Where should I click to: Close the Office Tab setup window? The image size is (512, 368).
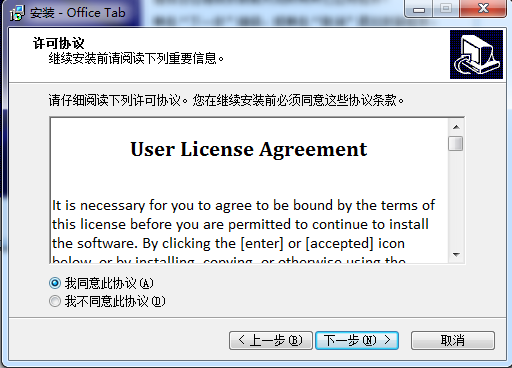pyautogui.click(x=483, y=9)
